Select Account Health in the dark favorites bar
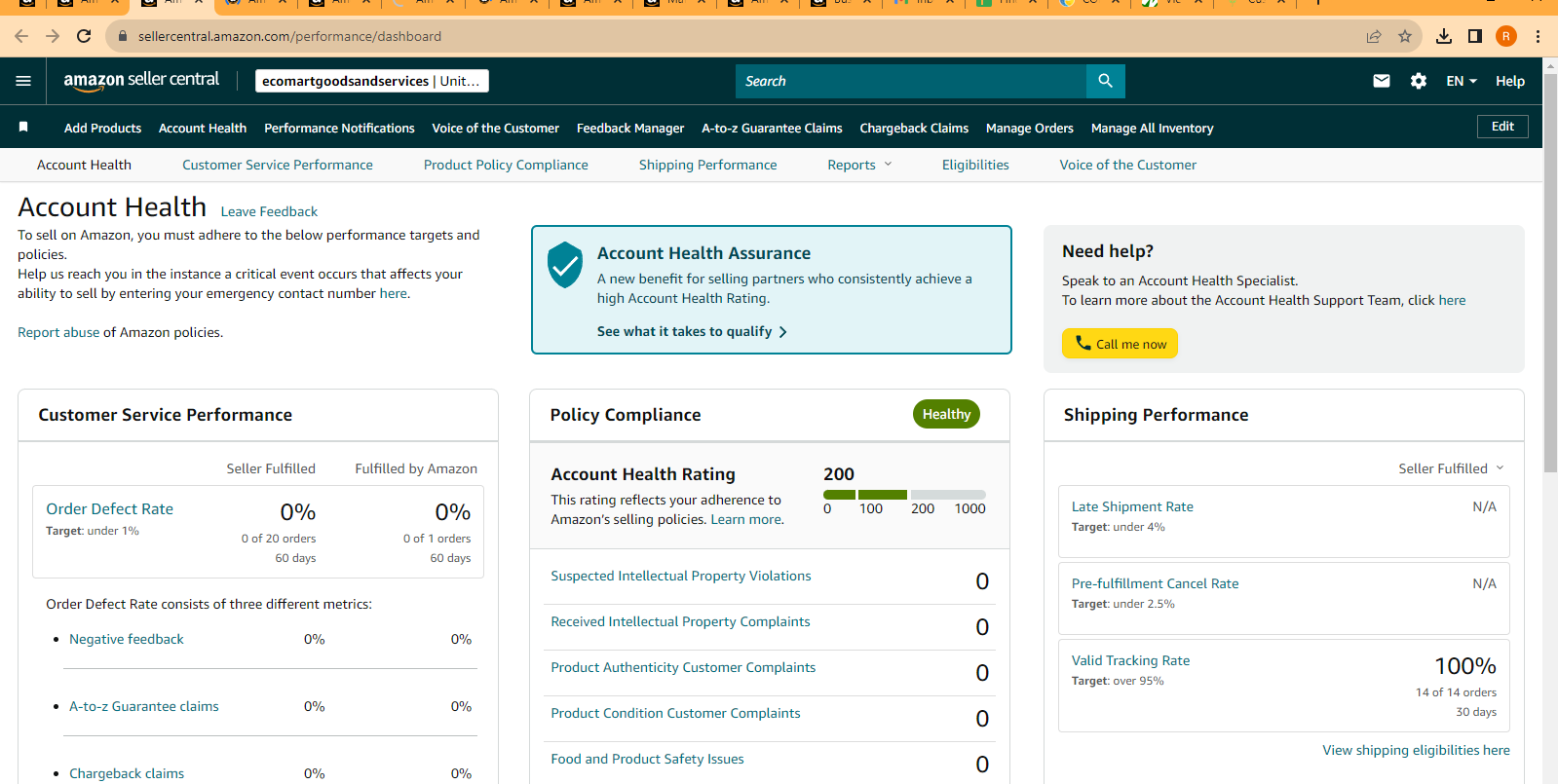 (203, 128)
